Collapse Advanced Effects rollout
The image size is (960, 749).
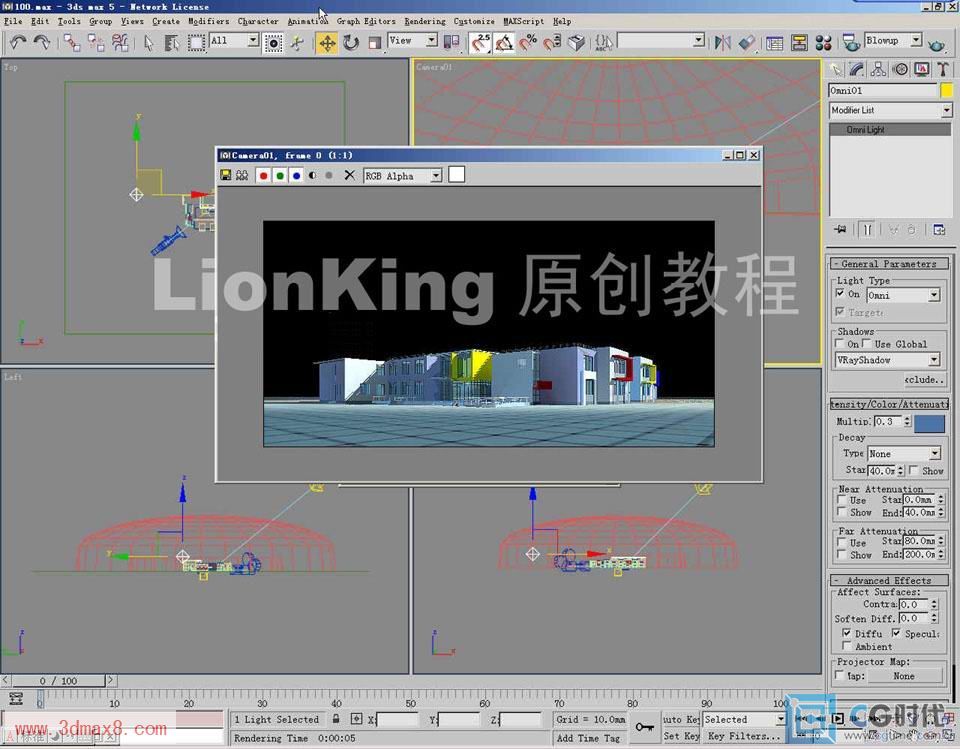[889, 580]
